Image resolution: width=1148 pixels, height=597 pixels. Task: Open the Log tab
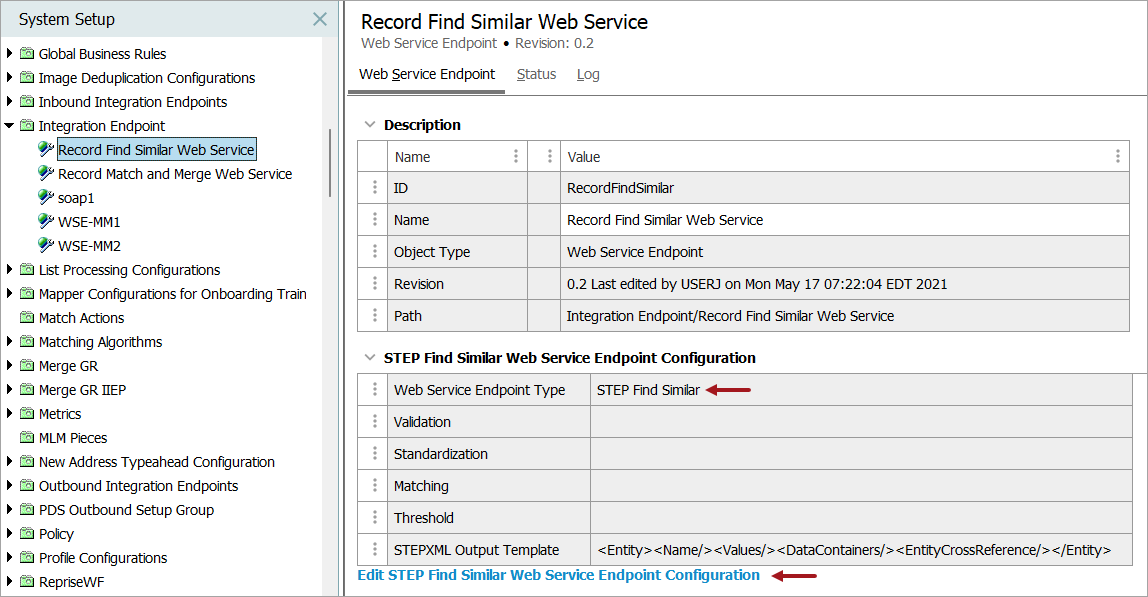tap(588, 74)
